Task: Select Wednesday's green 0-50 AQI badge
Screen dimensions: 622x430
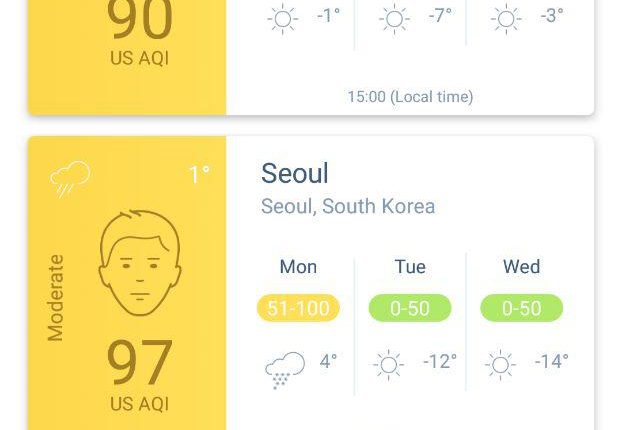Action: 522,308
